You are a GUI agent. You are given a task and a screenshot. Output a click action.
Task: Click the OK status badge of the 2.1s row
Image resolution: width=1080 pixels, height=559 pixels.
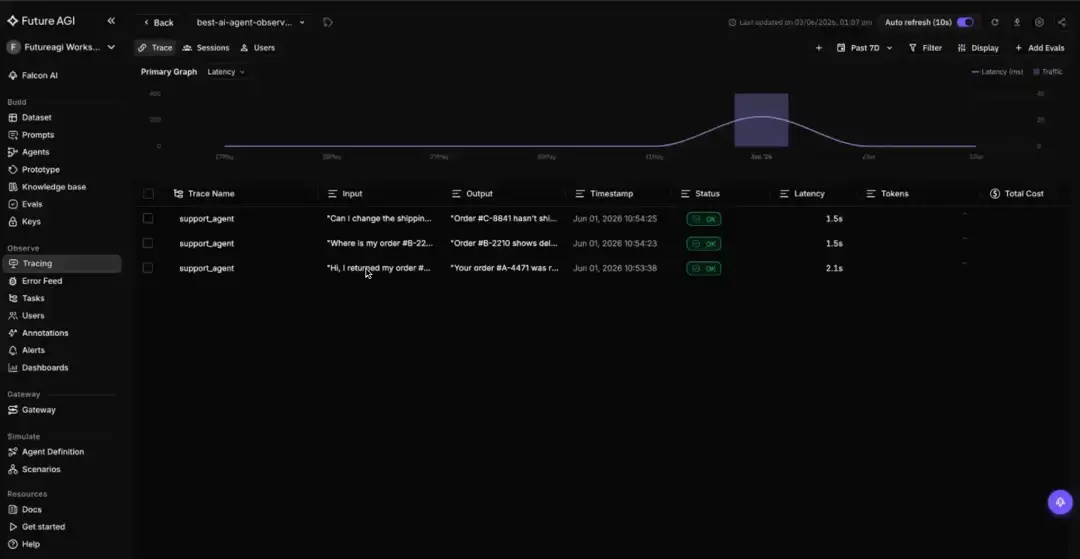[x=703, y=268]
